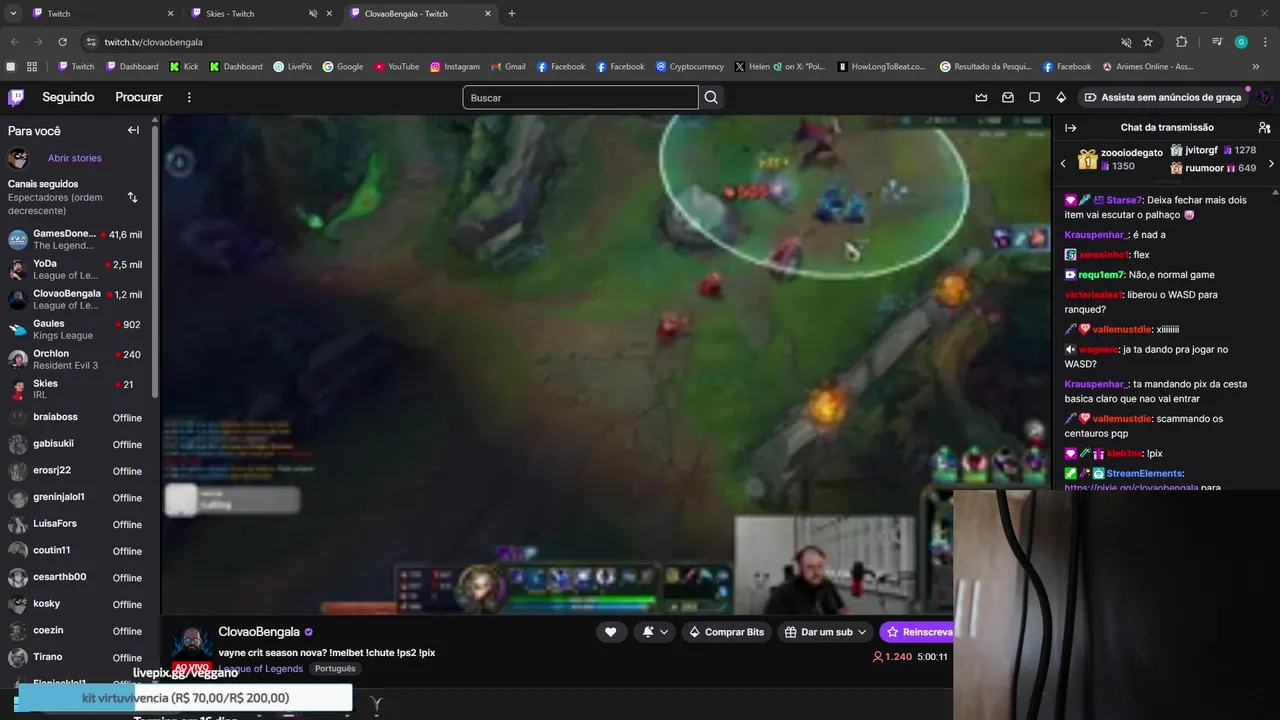Click the heart follow button
The width and height of the screenshot is (1280, 720).
[610, 632]
